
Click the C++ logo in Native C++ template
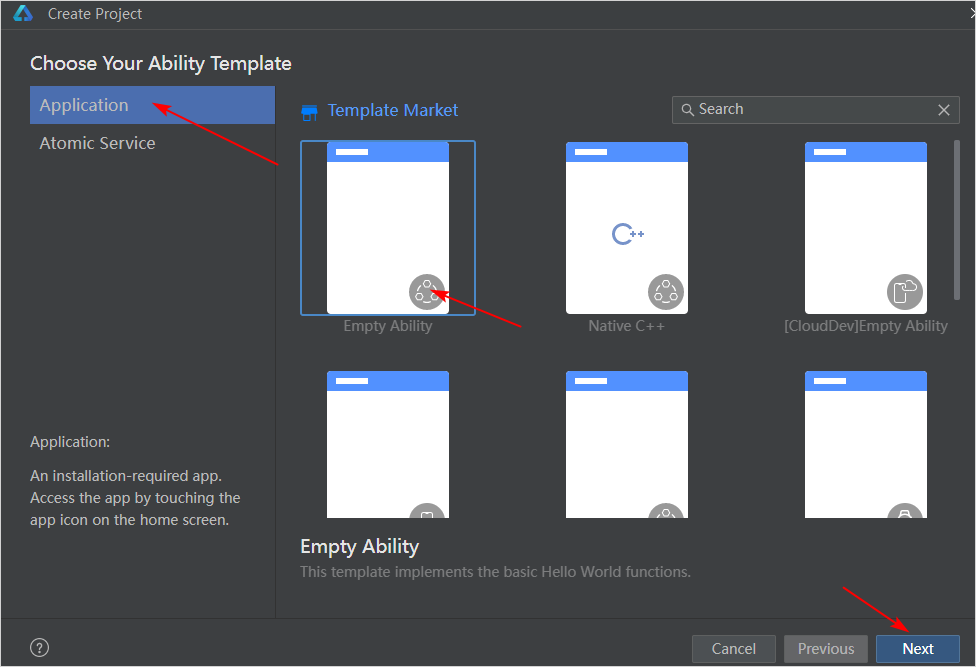pos(627,234)
